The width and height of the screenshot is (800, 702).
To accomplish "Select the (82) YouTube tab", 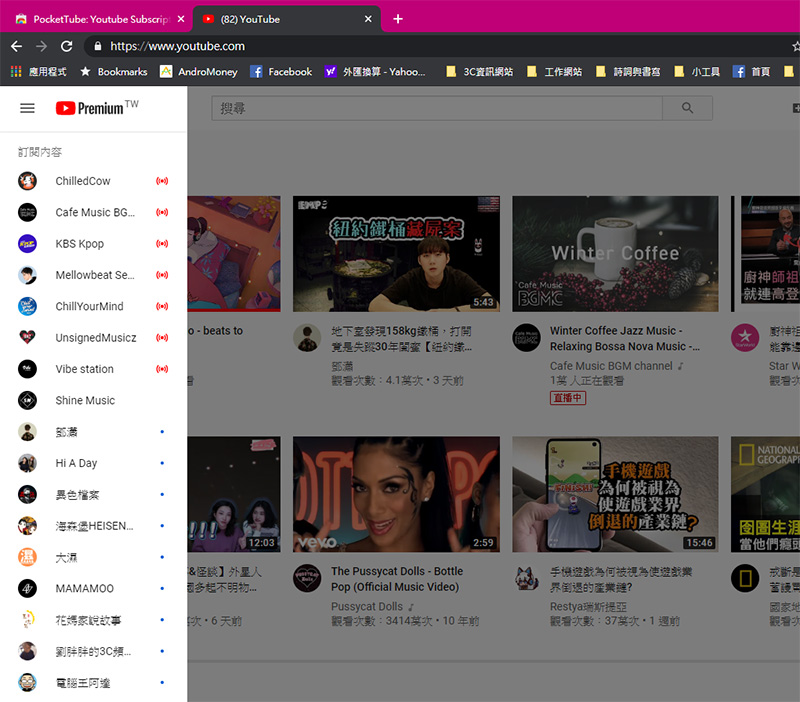I will click(285, 19).
